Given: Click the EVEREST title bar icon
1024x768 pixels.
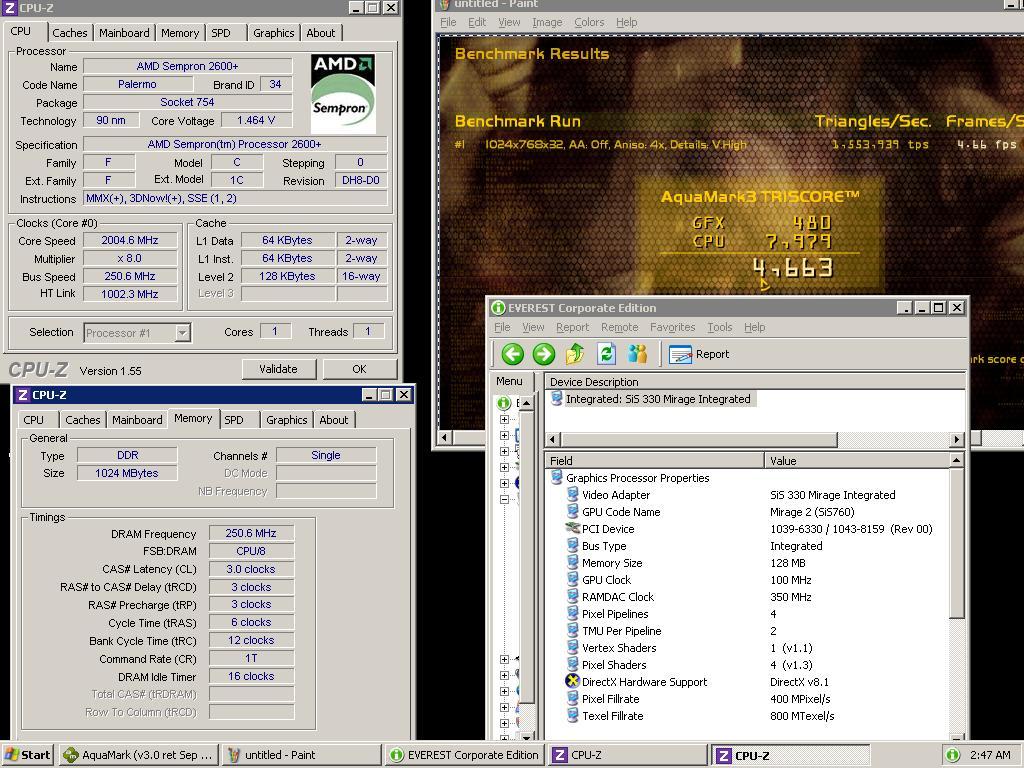Looking at the screenshot, I should click(498, 308).
